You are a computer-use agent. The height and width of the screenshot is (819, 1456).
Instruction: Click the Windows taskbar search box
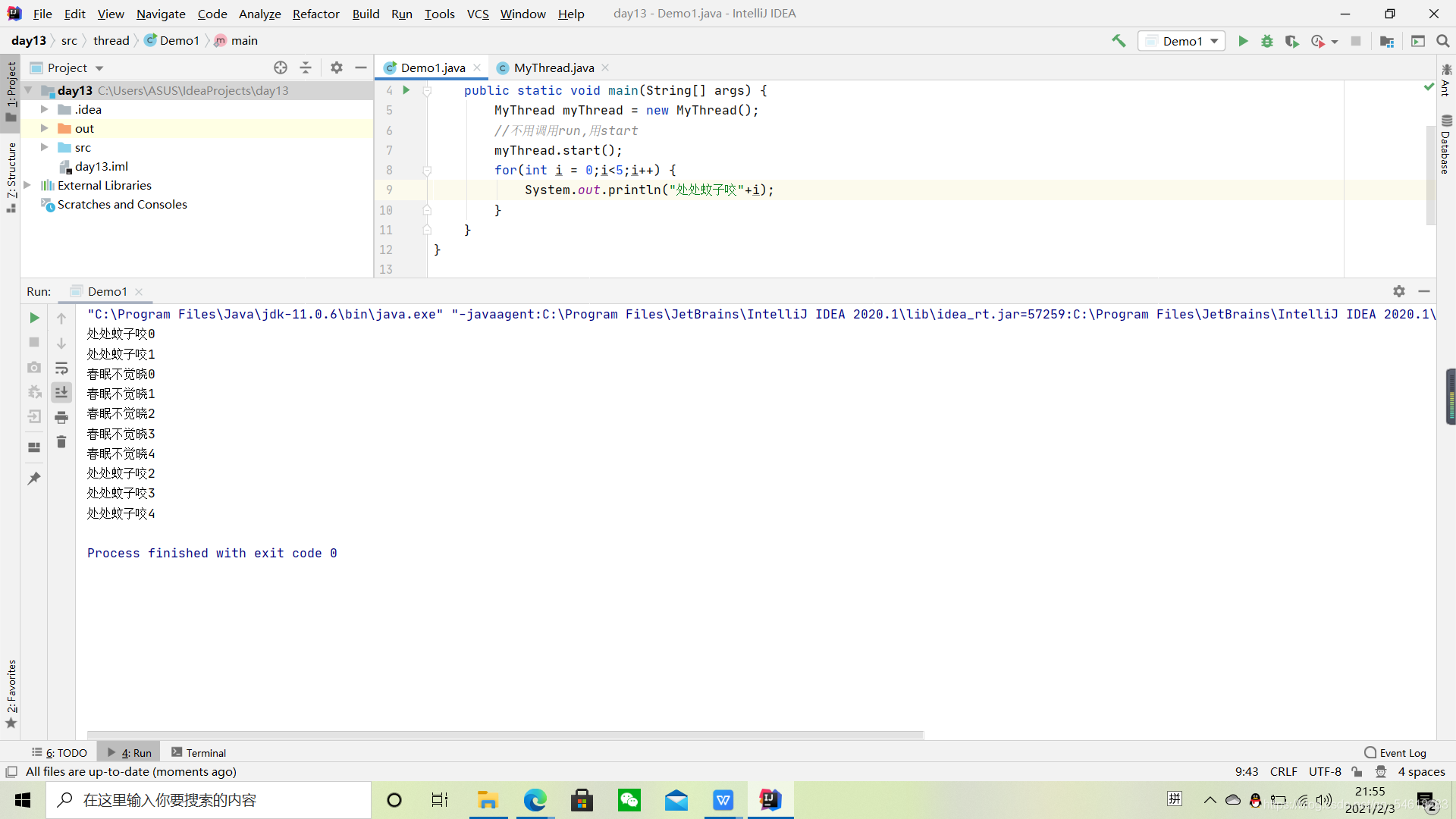pyautogui.click(x=209, y=800)
